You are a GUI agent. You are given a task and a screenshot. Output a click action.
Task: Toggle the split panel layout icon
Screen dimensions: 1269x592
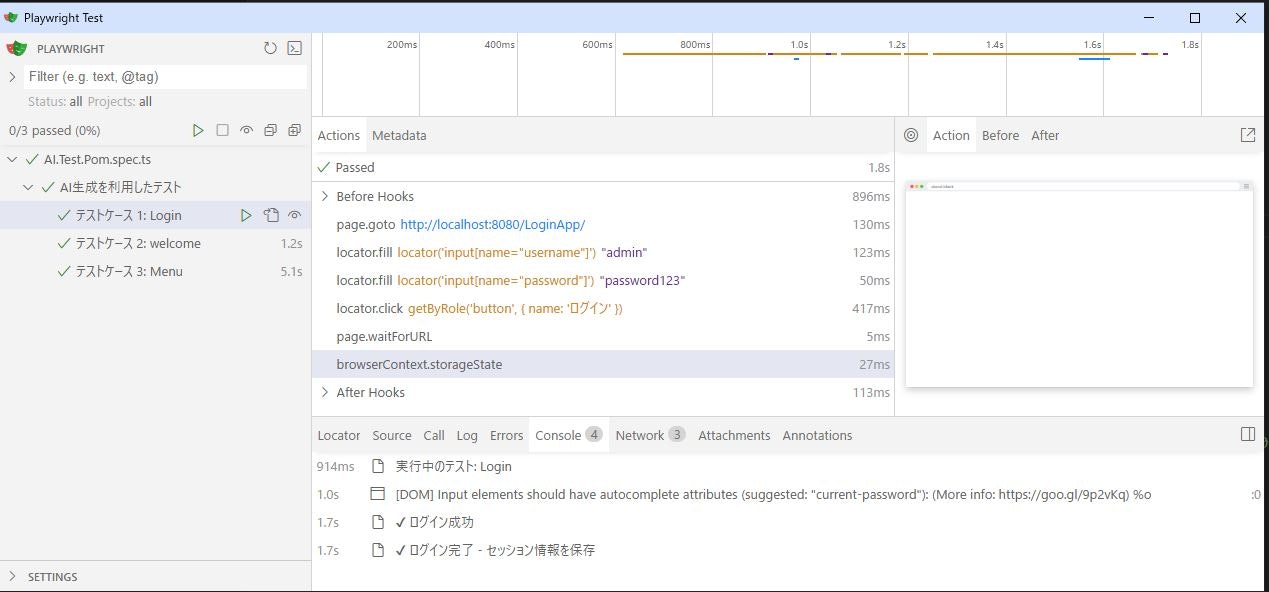click(x=1247, y=434)
